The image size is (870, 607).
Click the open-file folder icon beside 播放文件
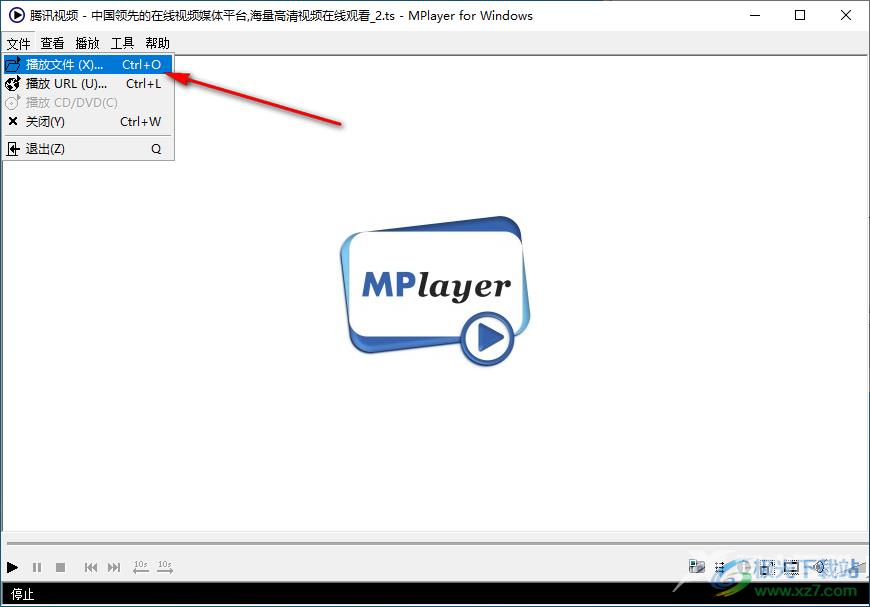point(13,64)
